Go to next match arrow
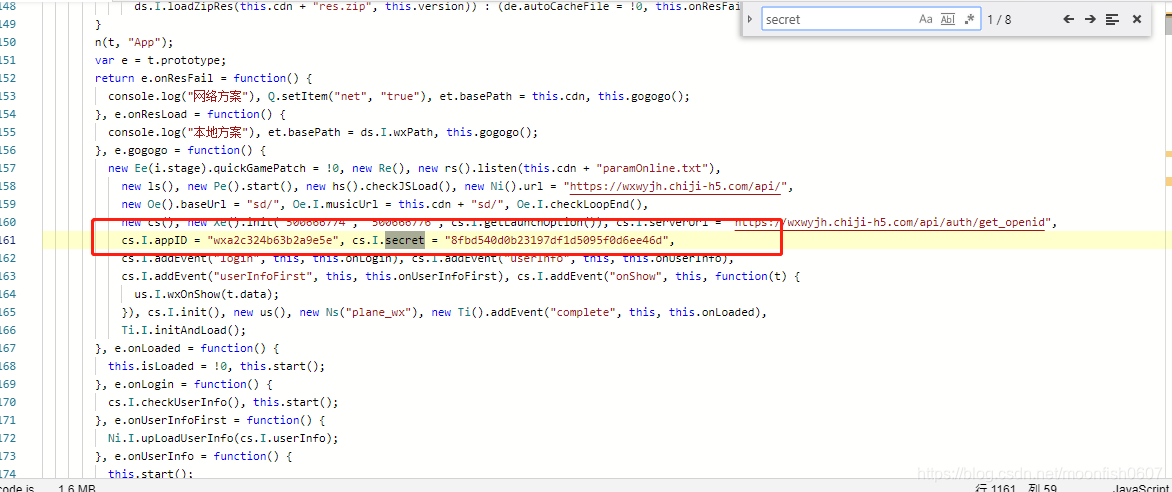1172x492 pixels. (1091, 19)
